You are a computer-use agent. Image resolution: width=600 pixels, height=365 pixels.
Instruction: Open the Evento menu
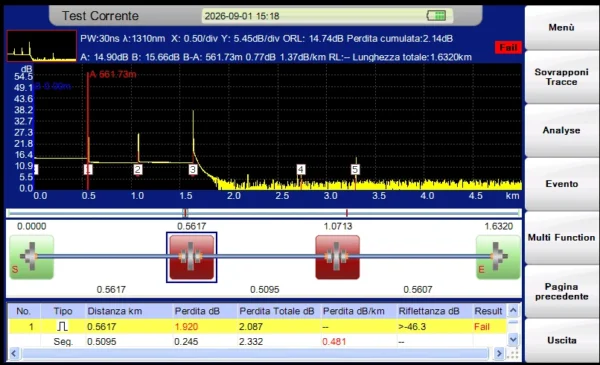(x=561, y=184)
